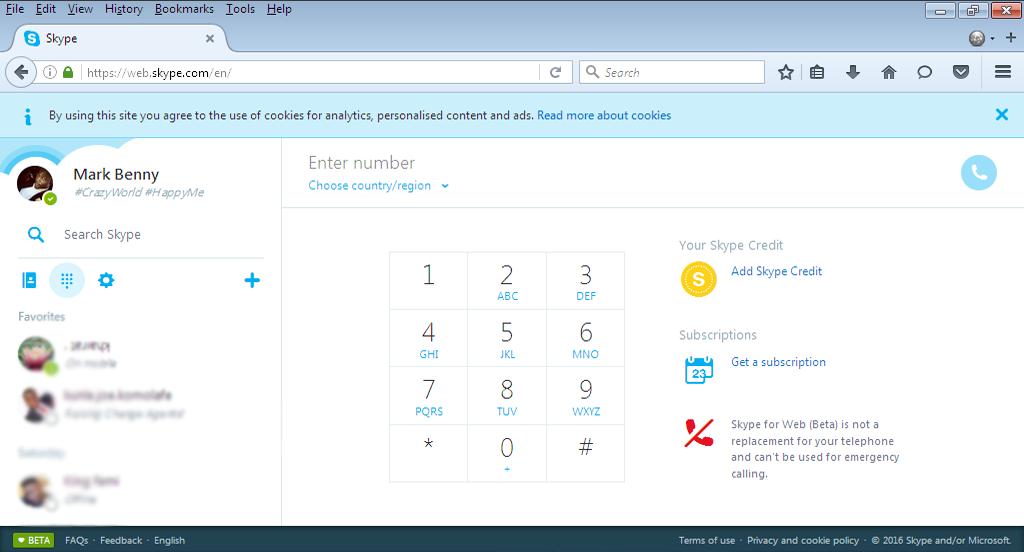
Task: Click the browser URL address bar
Action: [310, 72]
